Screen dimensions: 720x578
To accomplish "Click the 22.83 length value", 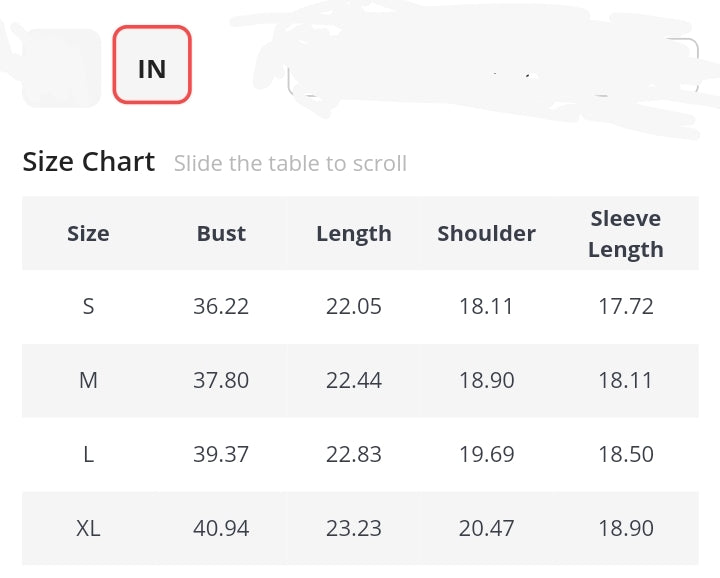I will pos(354,454).
